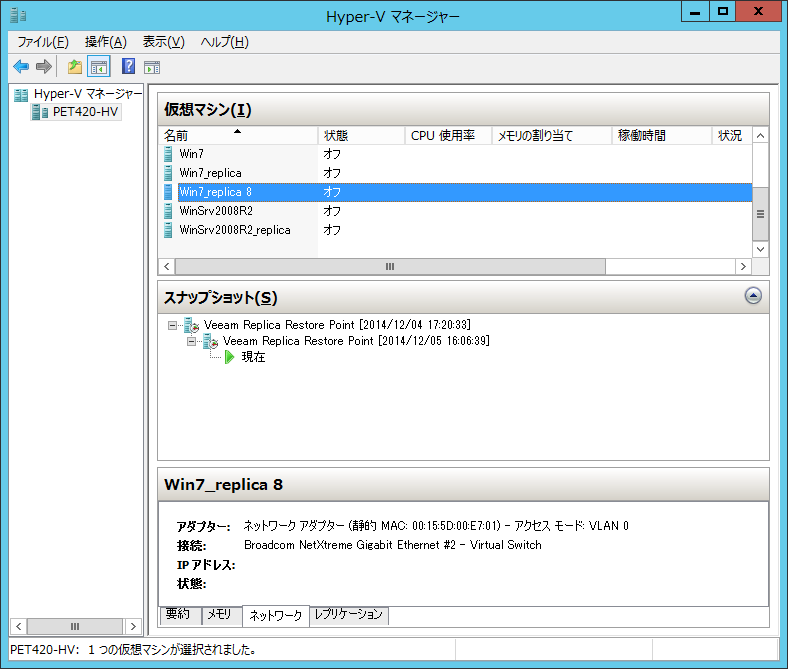This screenshot has width=788, height=669.
Task: Sort by the メモリの割り当て column header
Action: tap(552, 136)
